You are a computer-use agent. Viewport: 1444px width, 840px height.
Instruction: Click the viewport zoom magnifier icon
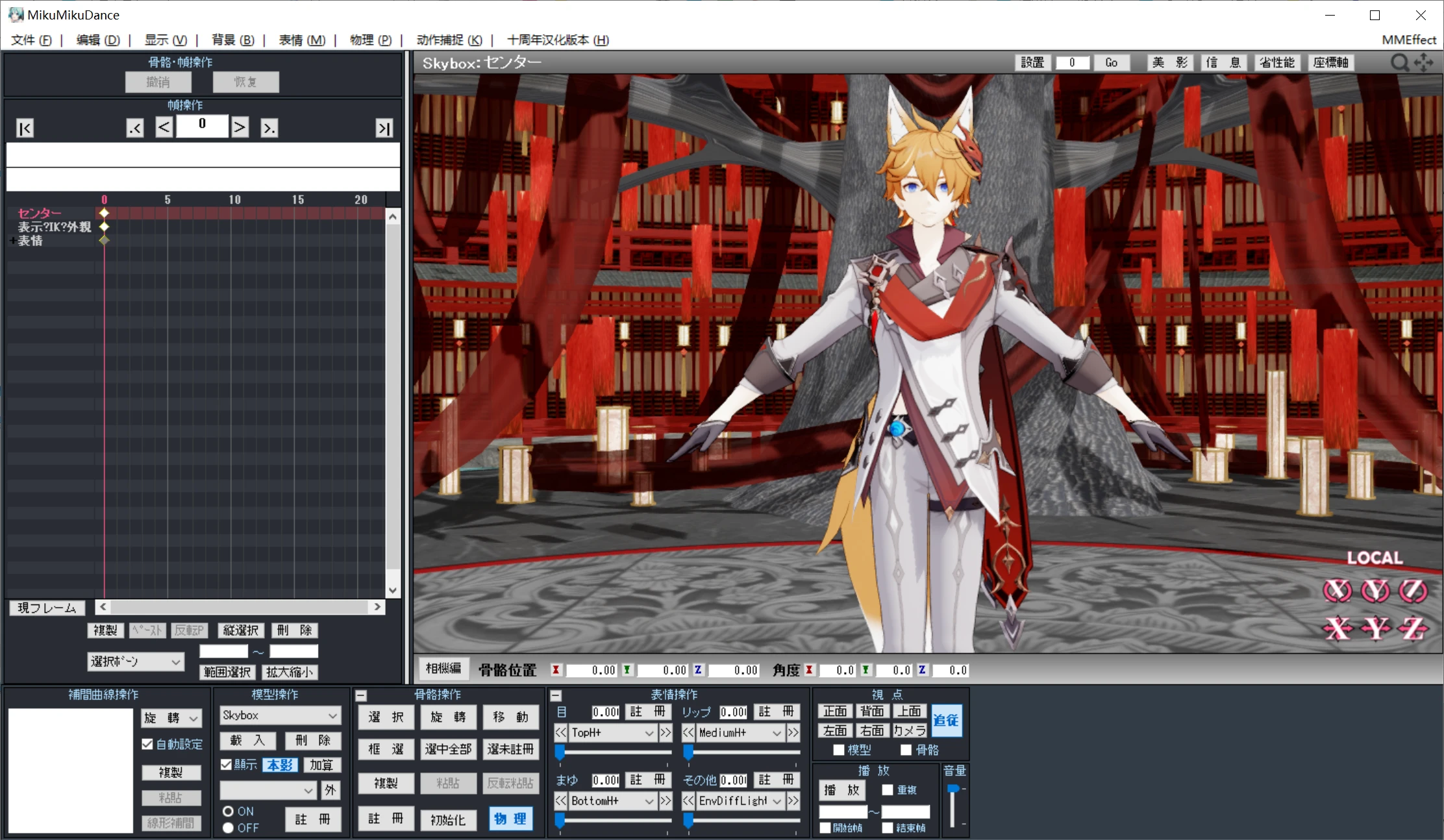(1399, 62)
